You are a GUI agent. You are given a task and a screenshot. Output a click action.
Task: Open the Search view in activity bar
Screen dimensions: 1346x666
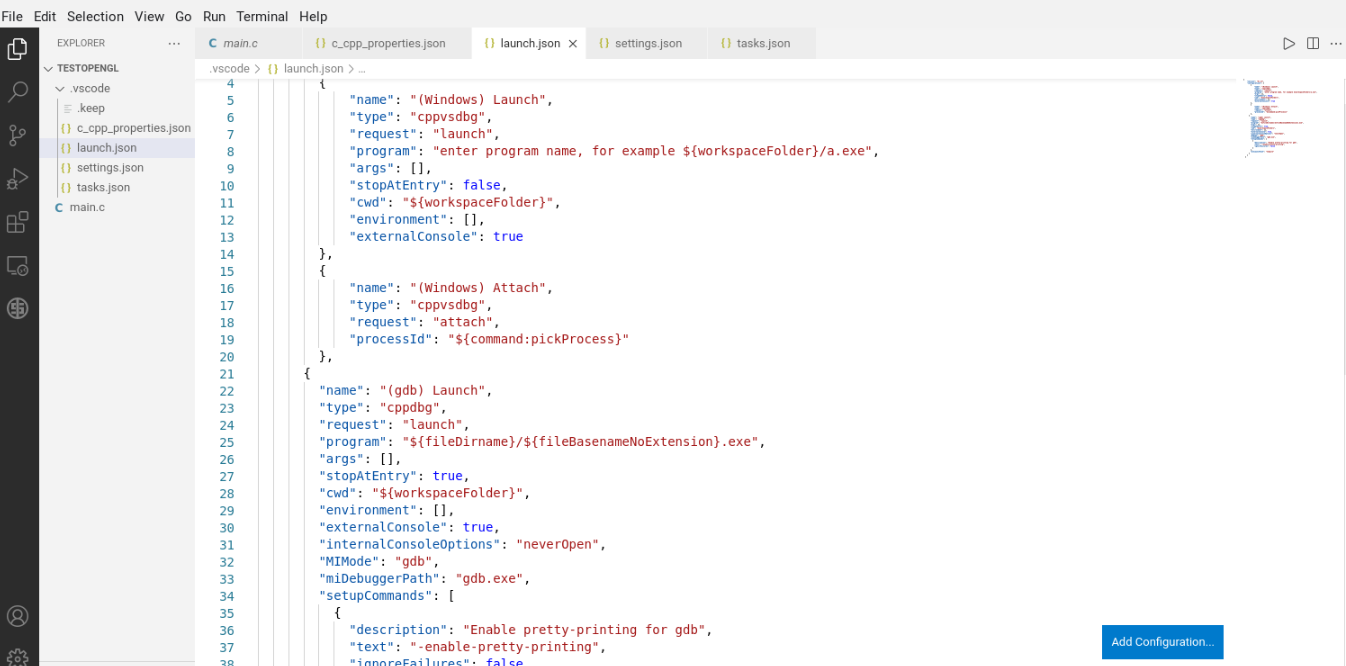(x=17, y=92)
